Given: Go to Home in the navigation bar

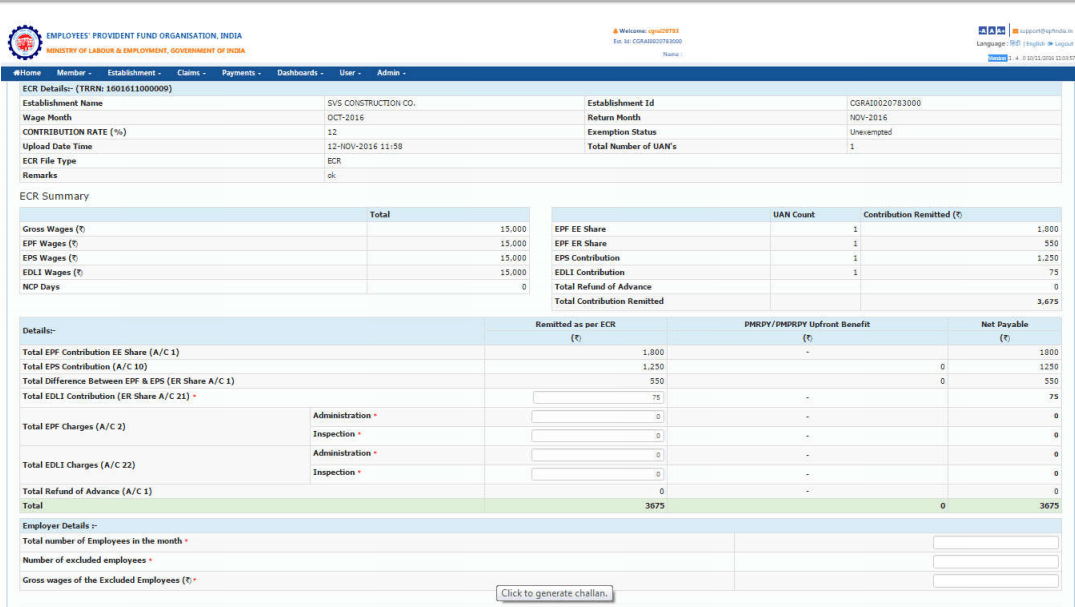Looking at the screenshot, I should 27,73.
